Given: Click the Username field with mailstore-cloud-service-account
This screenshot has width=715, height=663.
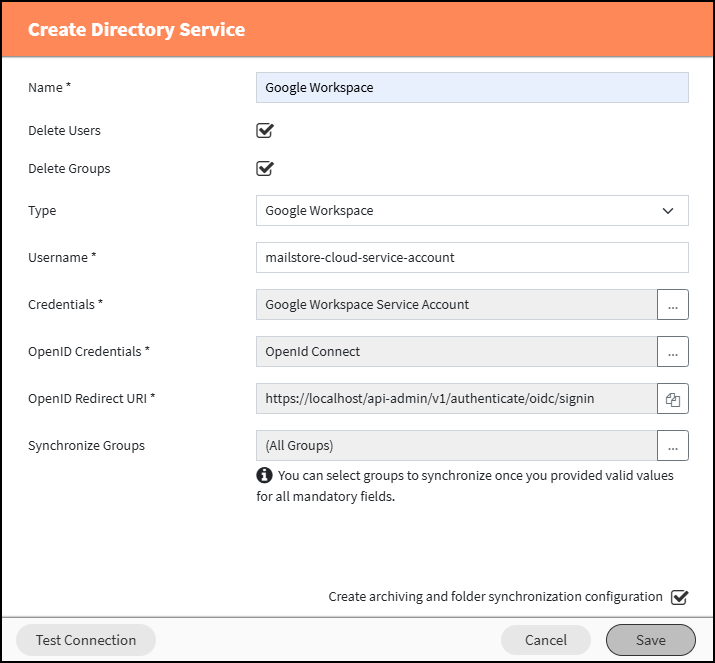Looking at the screenshot, I should point(472,258).
